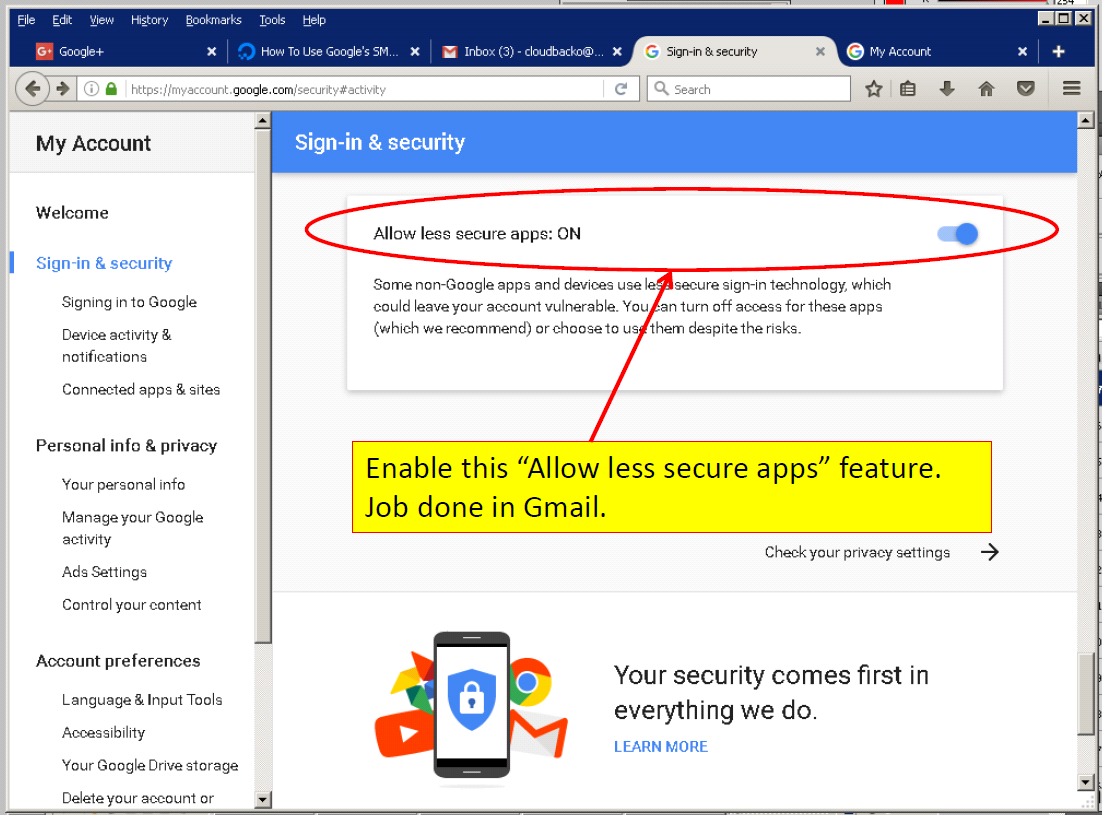This screenshot has height=815, width=1102.
Task: Open a new tab with plus button
Action: point(1058,51)
